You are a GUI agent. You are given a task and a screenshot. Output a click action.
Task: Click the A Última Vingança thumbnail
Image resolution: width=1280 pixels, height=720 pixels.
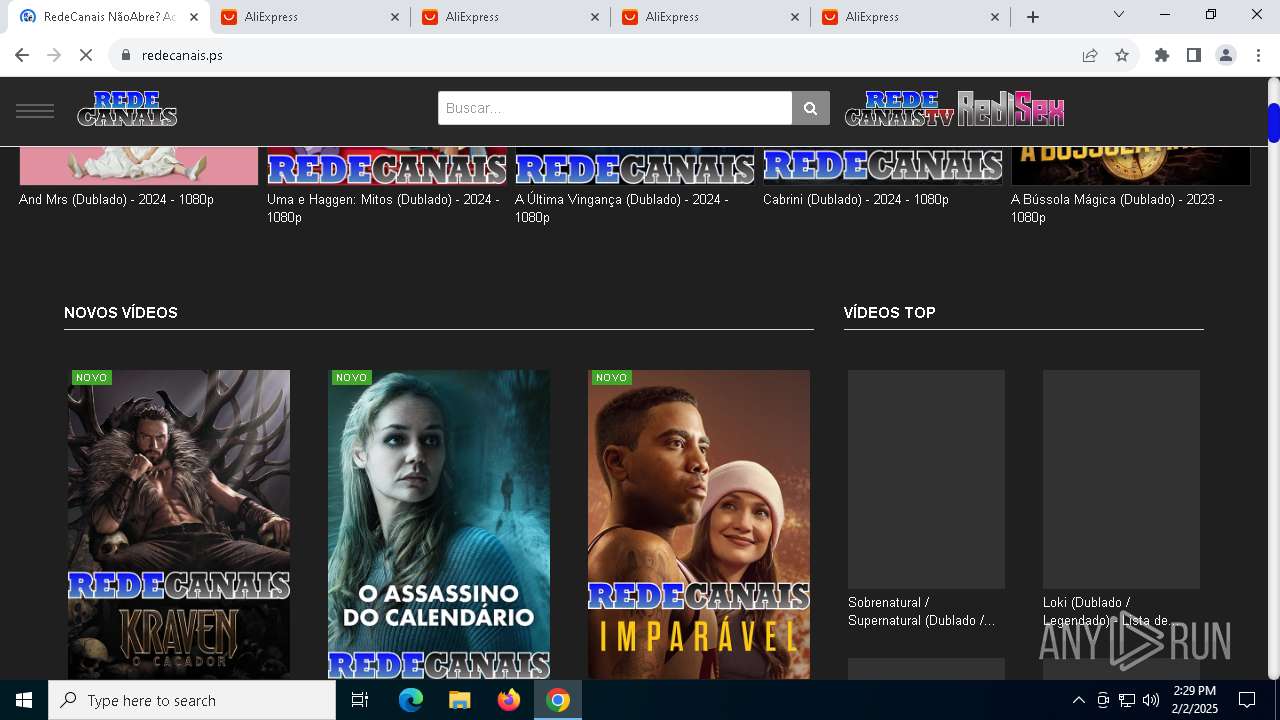tap(635, 166)
